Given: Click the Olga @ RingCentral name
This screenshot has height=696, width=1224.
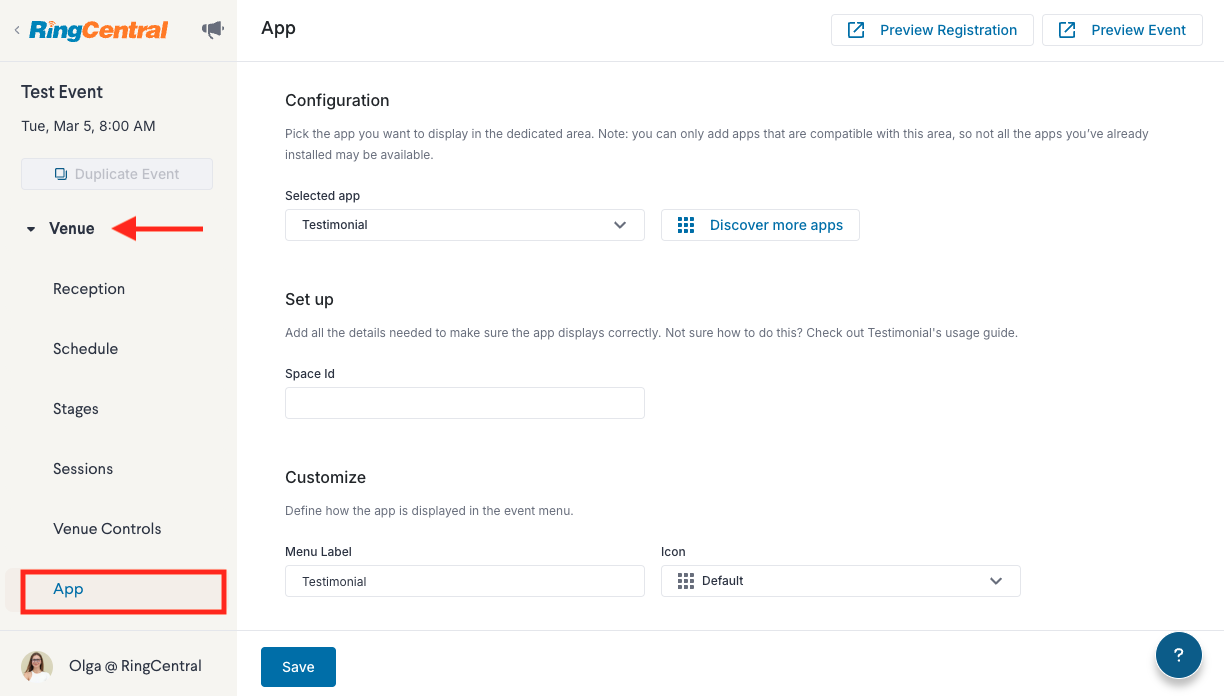Looking at the screenshot, I should coord(135,666).
